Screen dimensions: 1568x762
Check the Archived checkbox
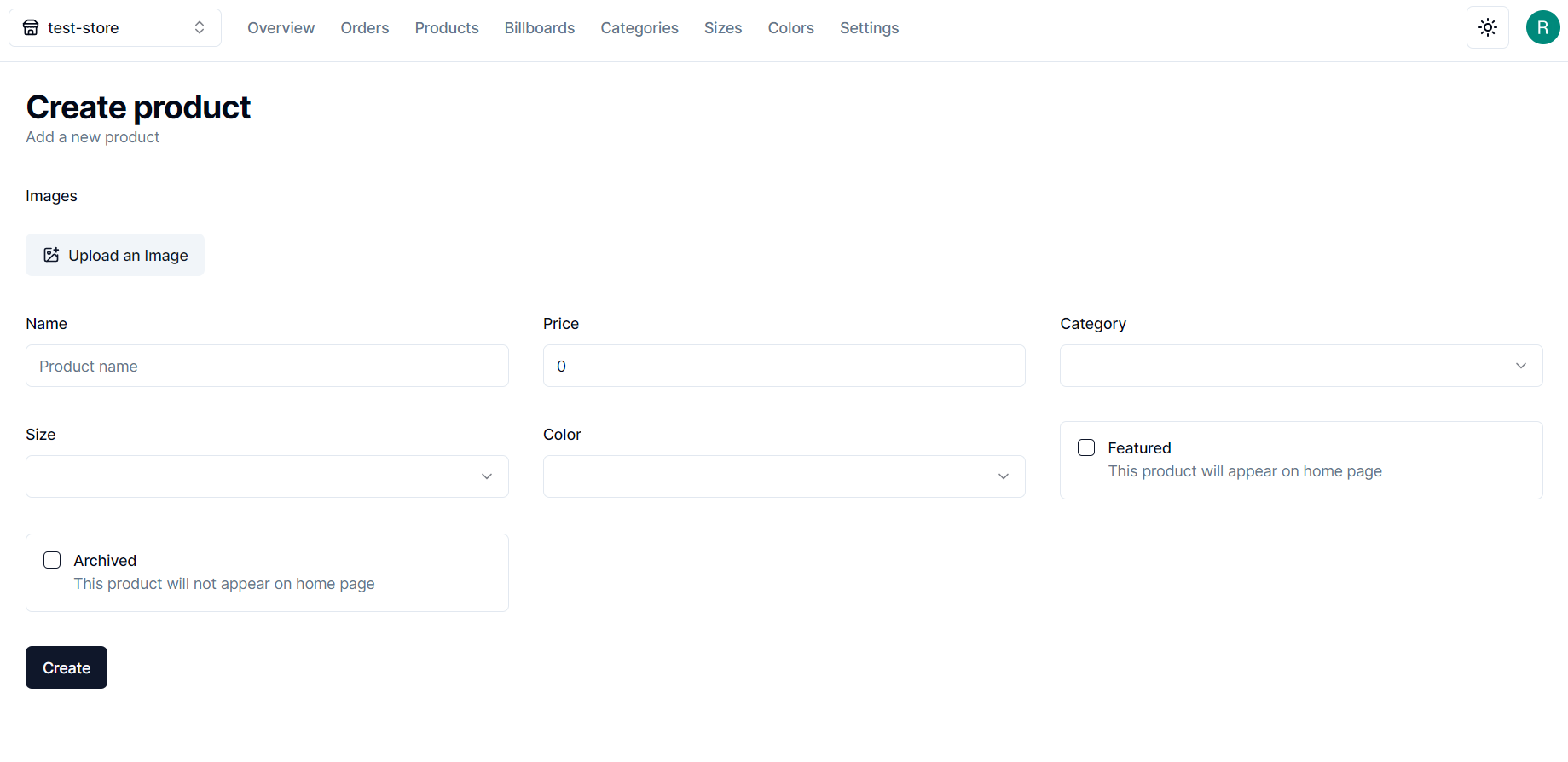pos(52,560)
